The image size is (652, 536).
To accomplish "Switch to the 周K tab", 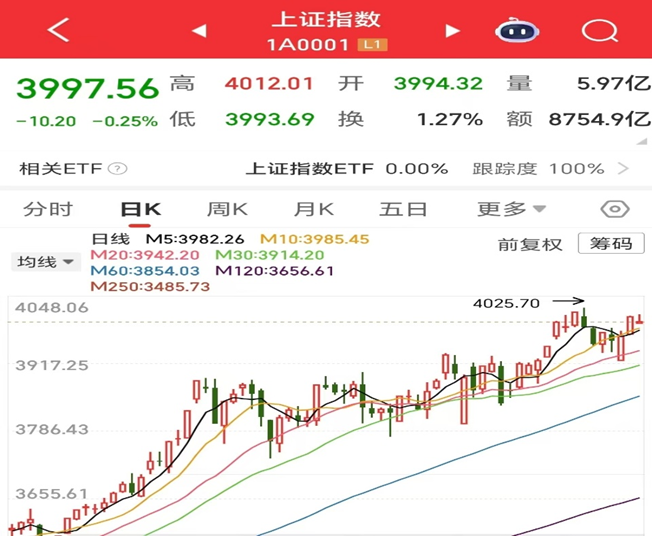I will pyautogui.click(x=227, y=209).
